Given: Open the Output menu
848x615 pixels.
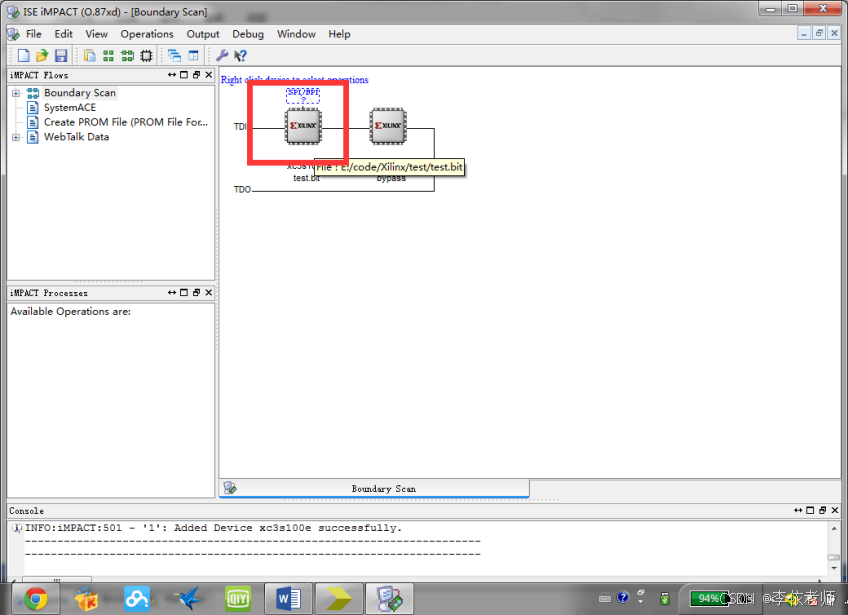Looking at the screenshot, I should [203, 34].
